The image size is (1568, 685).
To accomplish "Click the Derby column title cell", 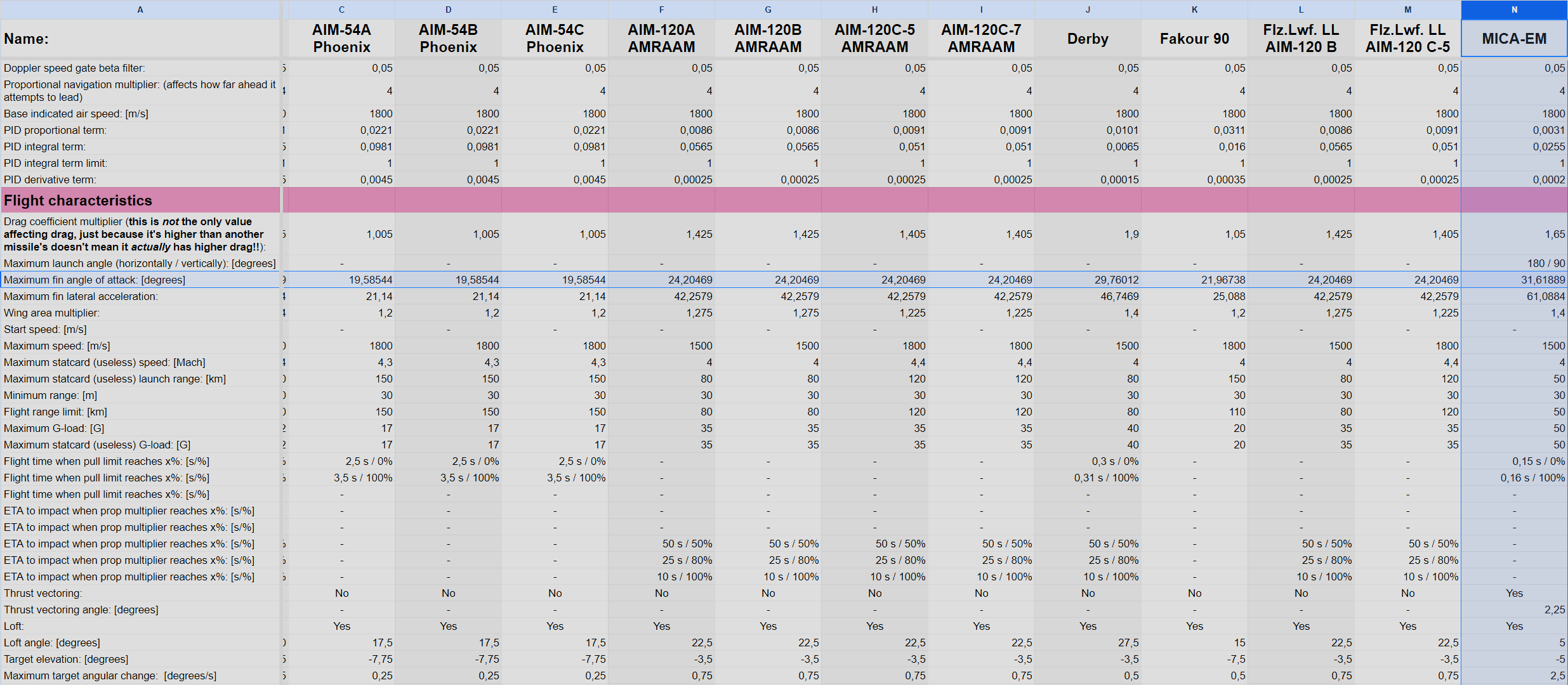I will tap(1088, 39).
